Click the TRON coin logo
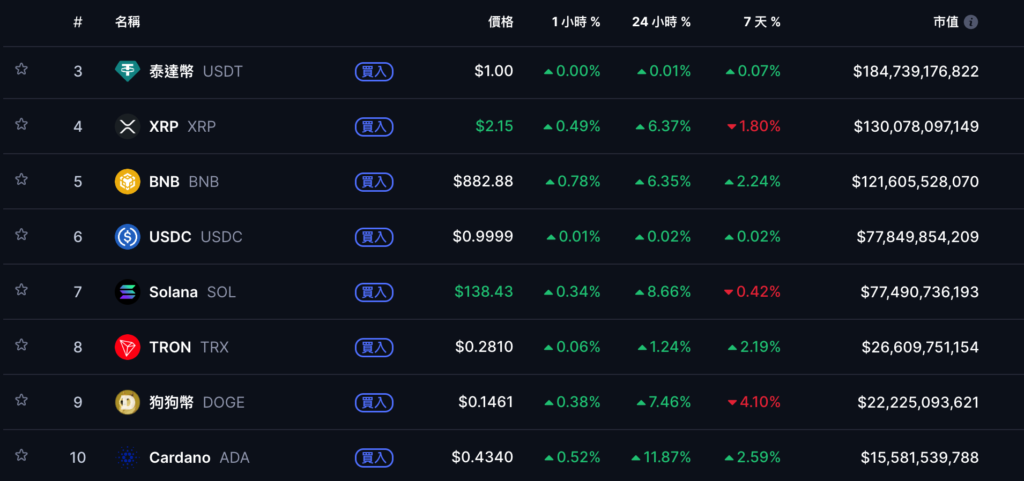Viewport: 1024px width, 481px height. [x=128, y=347]
